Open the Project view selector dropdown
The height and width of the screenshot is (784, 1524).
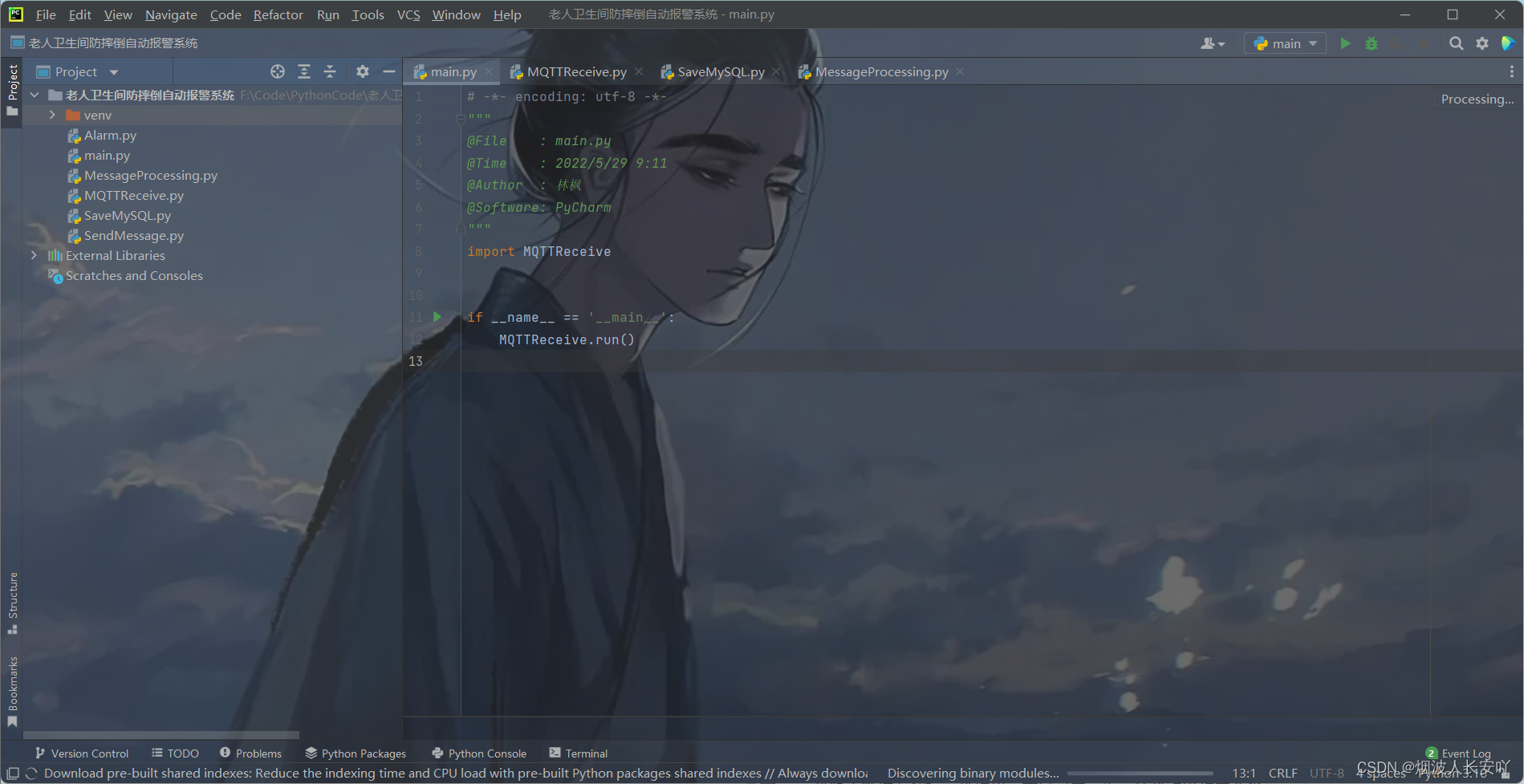(78, 71)
